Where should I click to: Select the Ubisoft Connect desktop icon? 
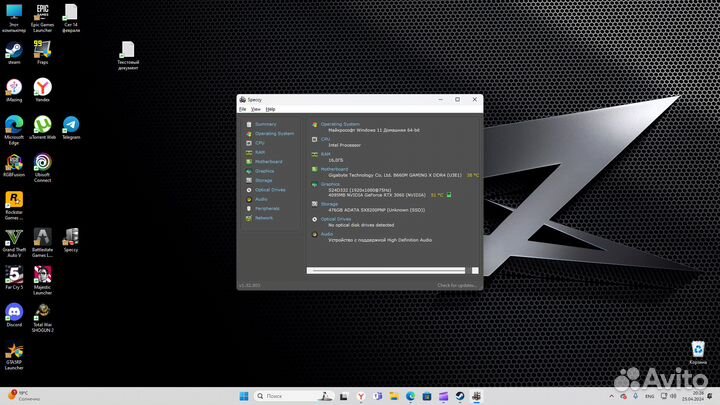pyautogui.click(x=42, y=168)
